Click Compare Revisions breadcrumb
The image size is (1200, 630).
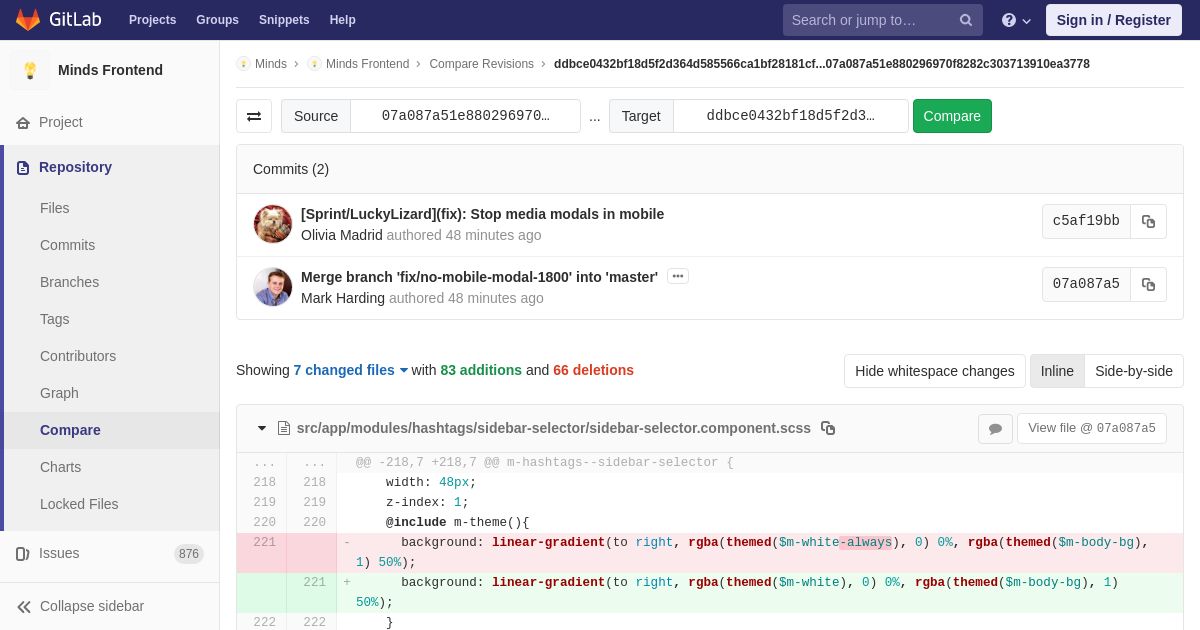(482, 64)
